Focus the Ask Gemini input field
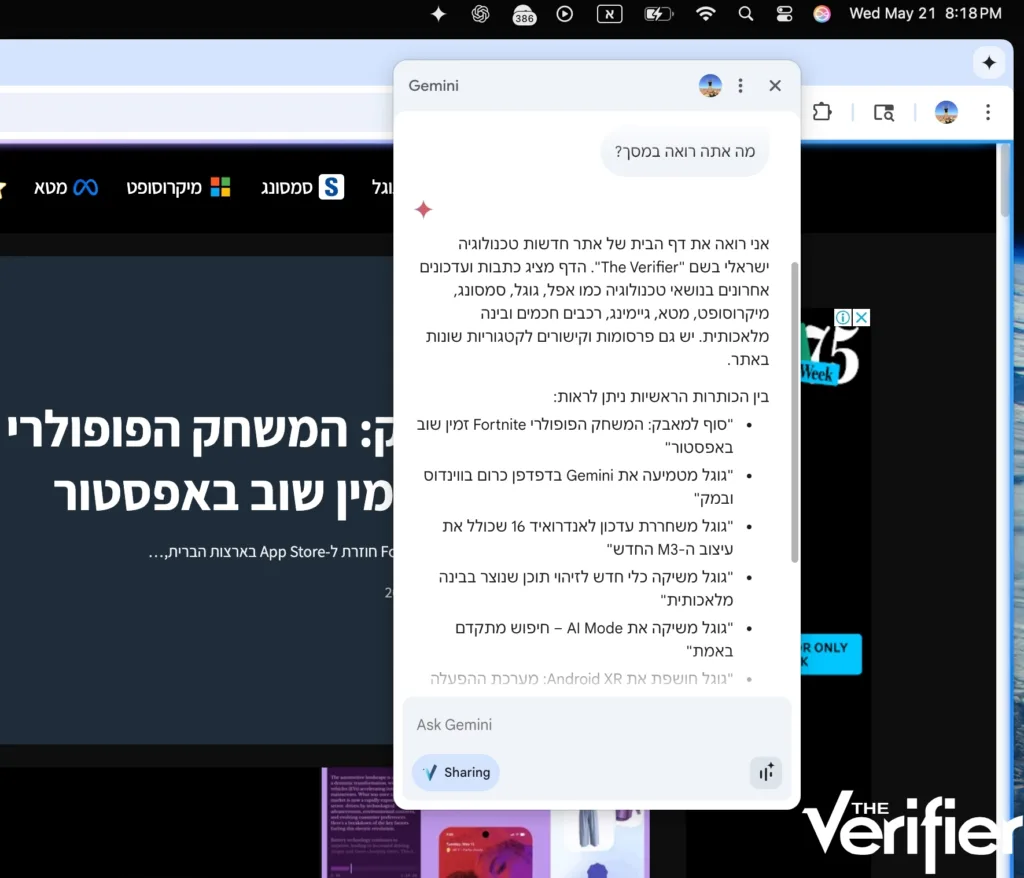Image resolution: width=1024 pixels, height=878 pixels. click(x=596, y=724)
